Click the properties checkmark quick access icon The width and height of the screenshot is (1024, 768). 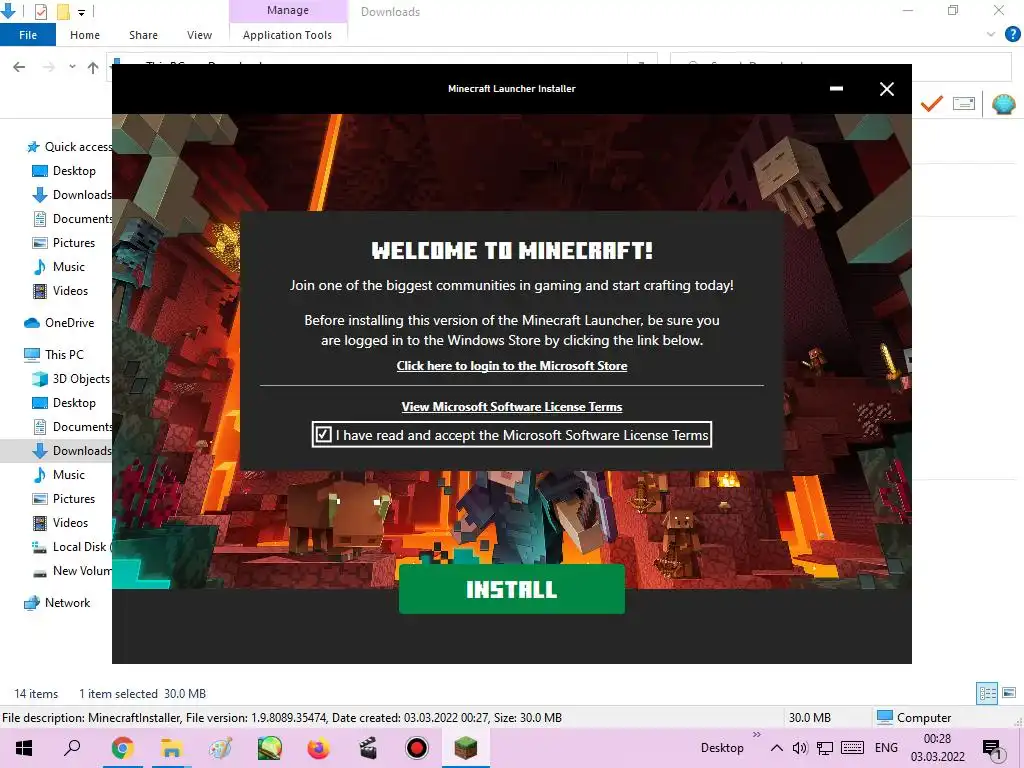click(x=40, y=12)
